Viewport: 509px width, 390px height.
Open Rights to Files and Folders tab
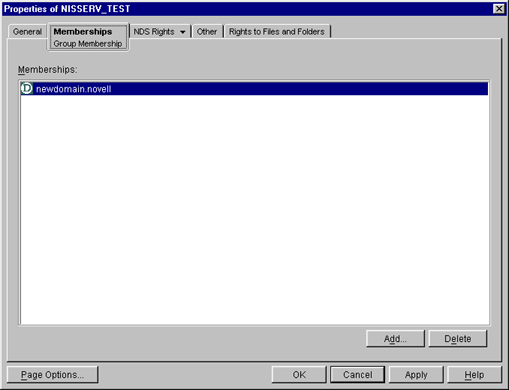[277, 32]
